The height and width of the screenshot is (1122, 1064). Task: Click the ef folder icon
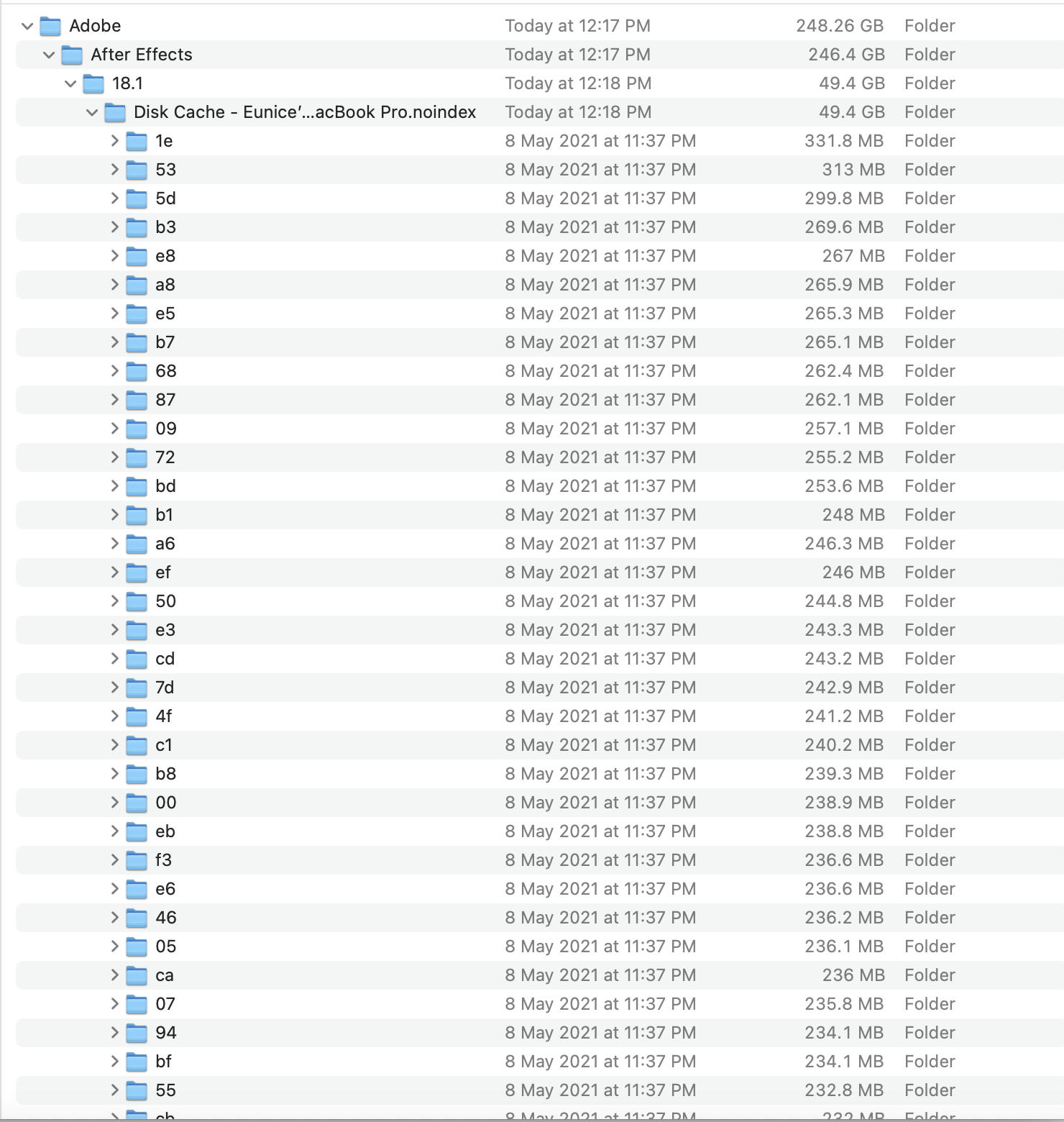pos(137,573)
